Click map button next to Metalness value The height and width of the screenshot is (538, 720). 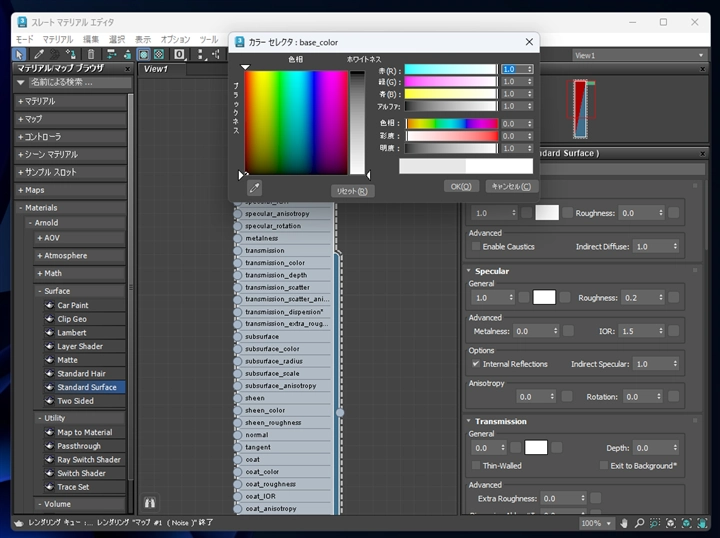tap(568, 331)
